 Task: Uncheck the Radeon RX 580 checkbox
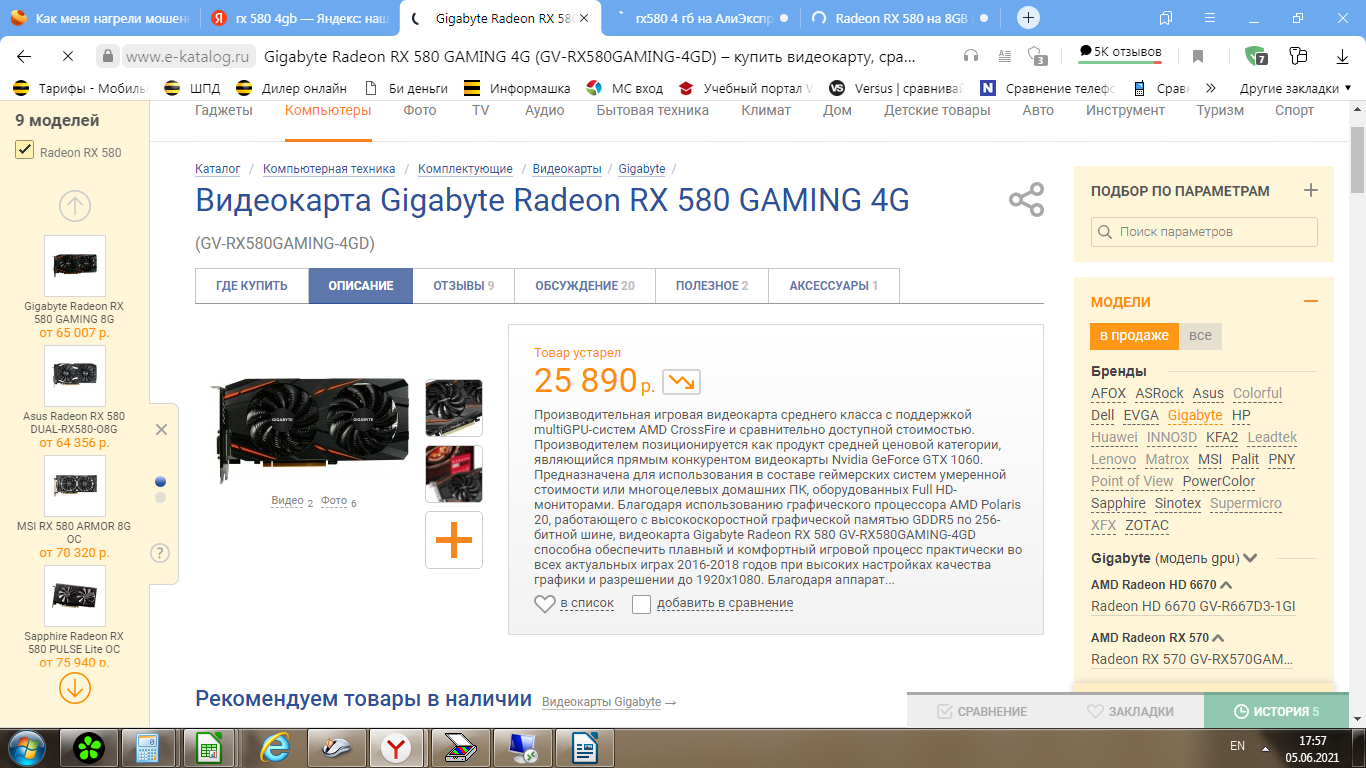(x=25, y=151)
